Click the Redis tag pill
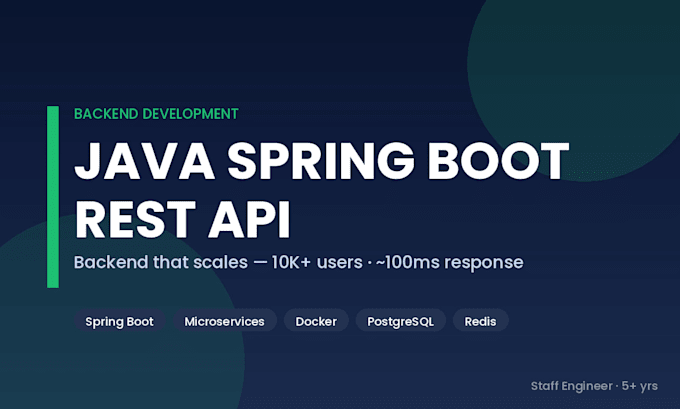 coord(481,321)
